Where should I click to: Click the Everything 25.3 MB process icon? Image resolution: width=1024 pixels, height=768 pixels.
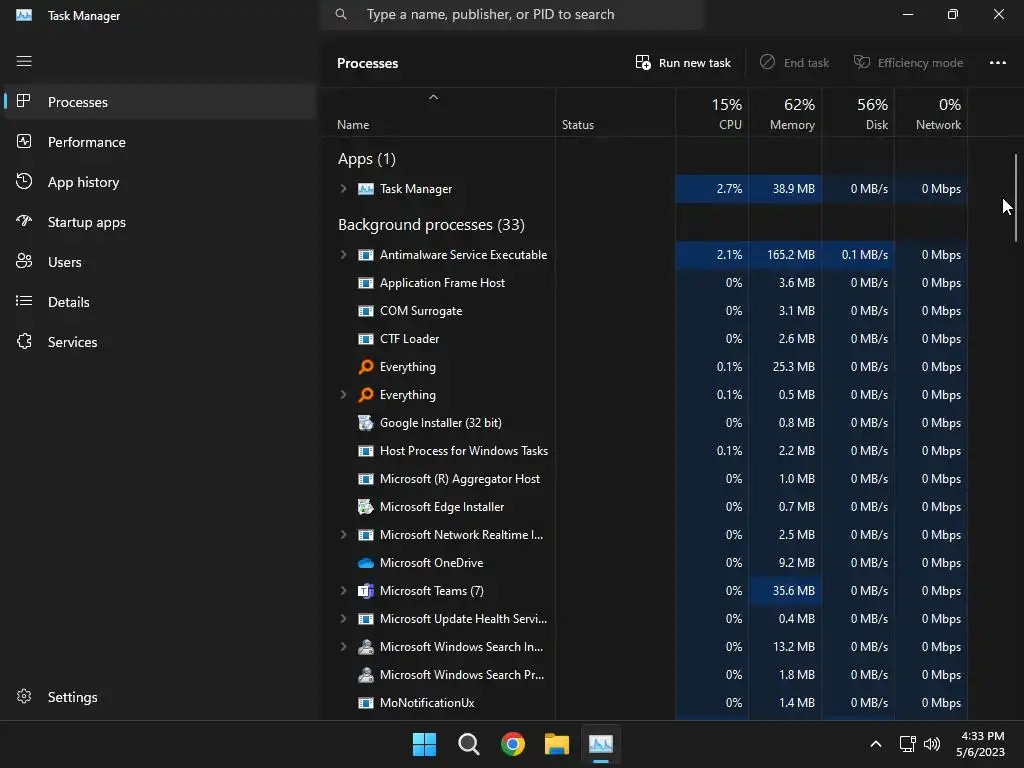(x=366, y=367)
